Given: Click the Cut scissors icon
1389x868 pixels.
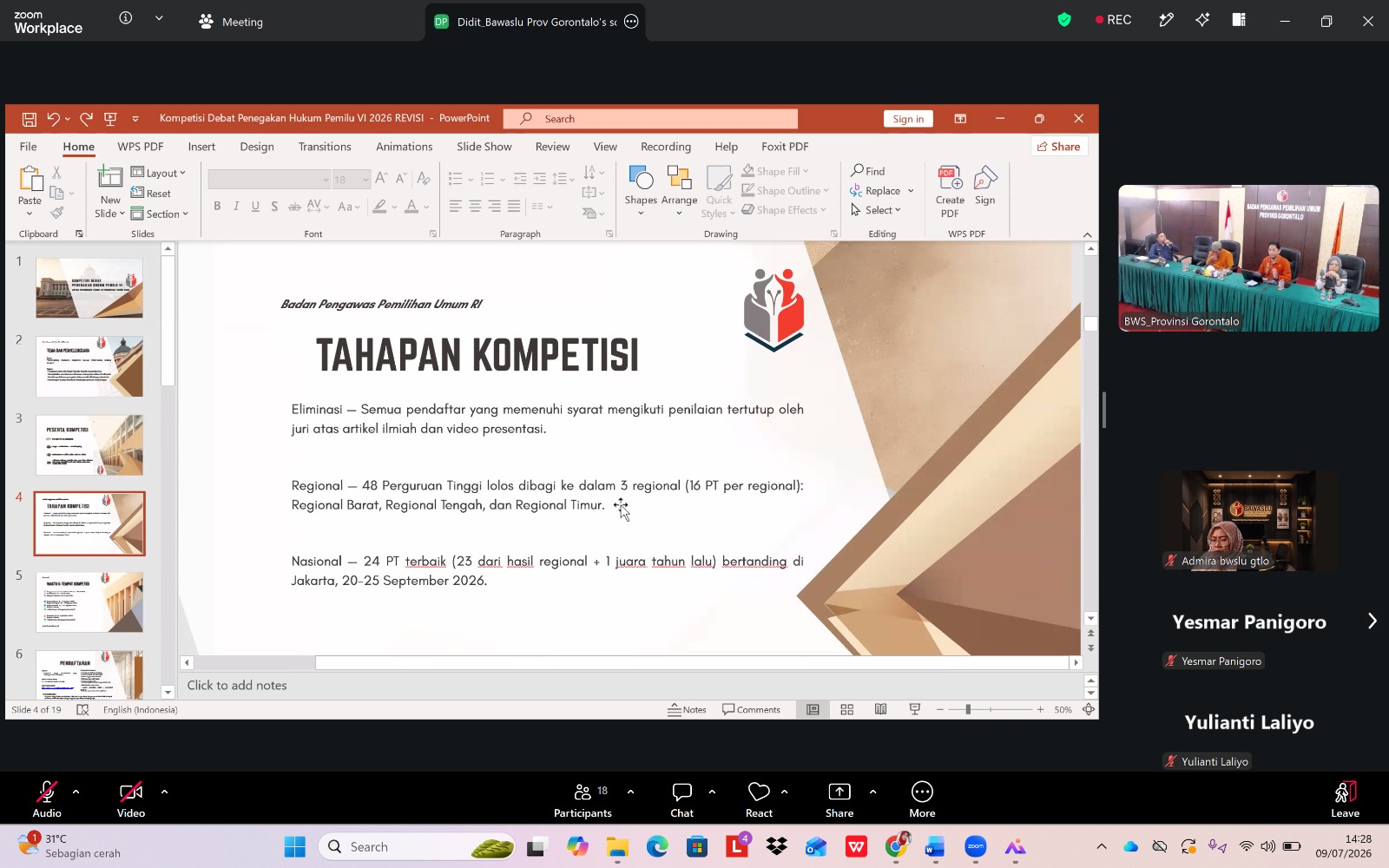Looking at the screenshot, I should coord(56,173).
